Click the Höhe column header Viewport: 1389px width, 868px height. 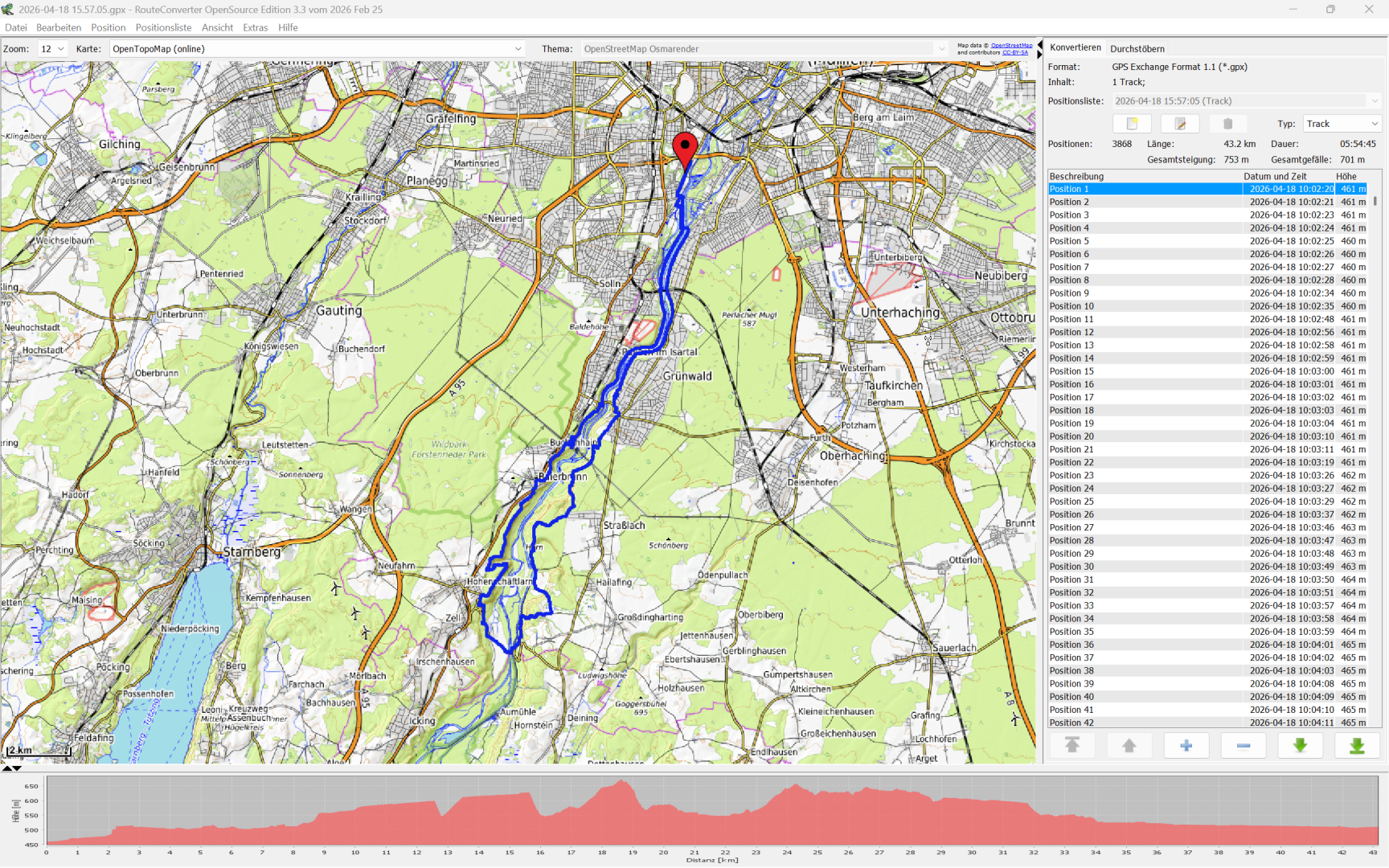[x=1346, y=176]
